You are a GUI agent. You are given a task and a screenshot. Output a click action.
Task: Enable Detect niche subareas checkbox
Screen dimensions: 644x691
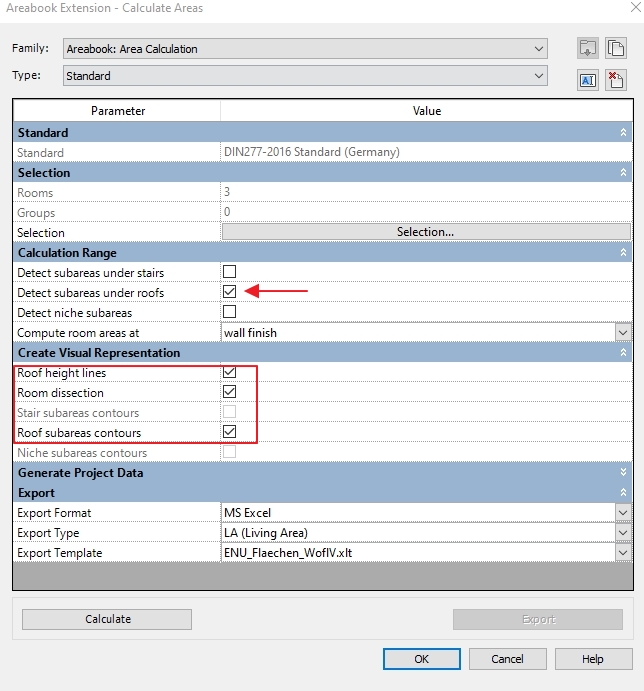coord(229,312)
